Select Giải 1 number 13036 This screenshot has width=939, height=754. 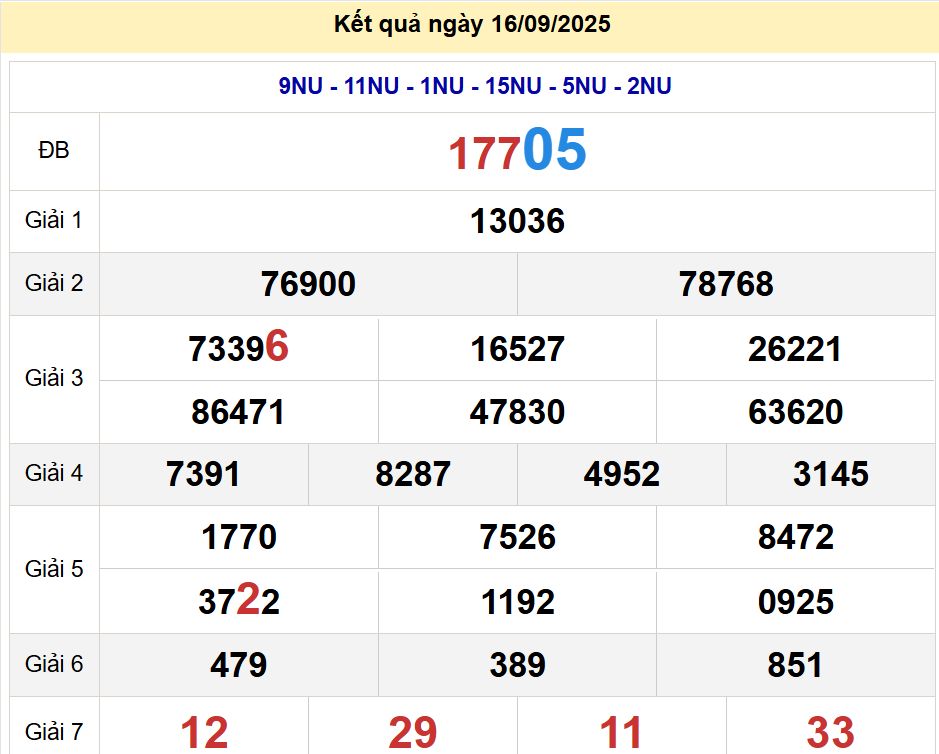pyautogui.click(x=517, y=221)
